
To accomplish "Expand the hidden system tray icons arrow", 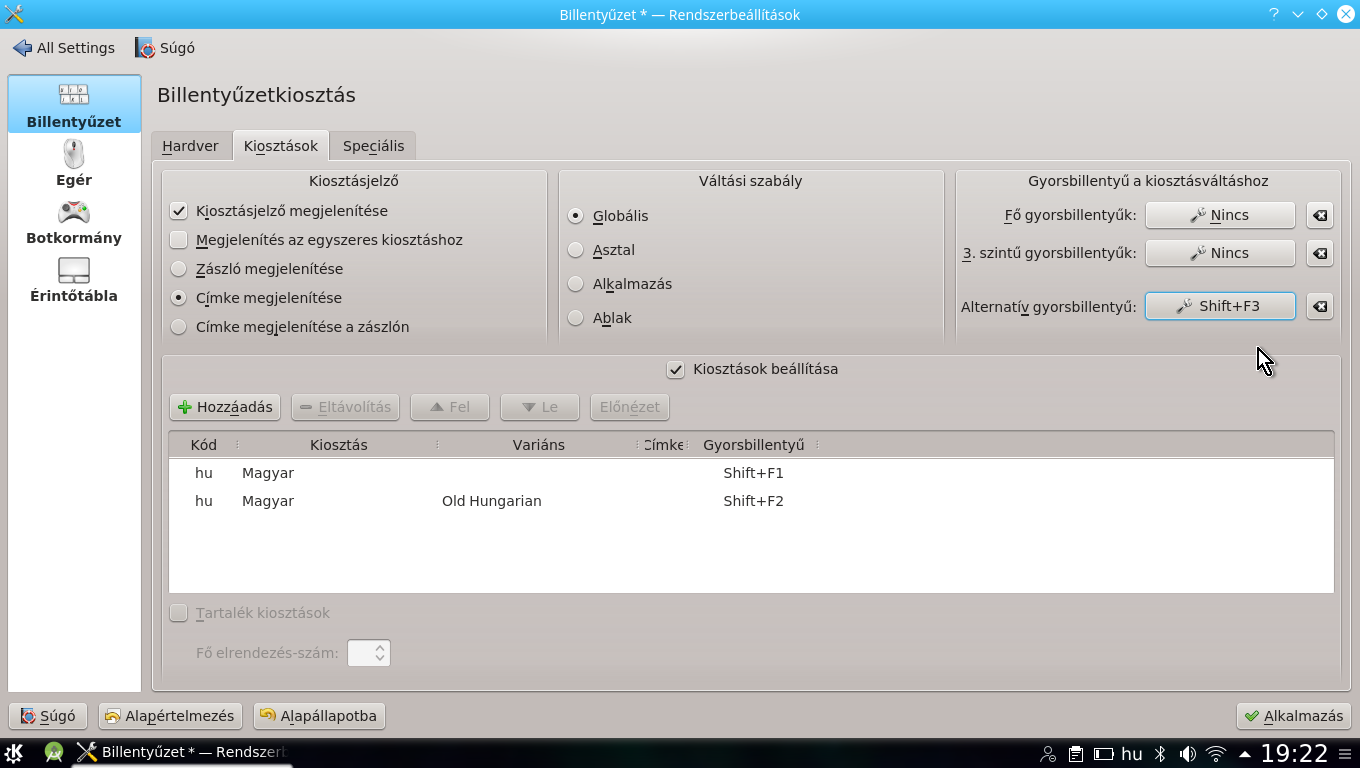I will [x=1244, y=754].
